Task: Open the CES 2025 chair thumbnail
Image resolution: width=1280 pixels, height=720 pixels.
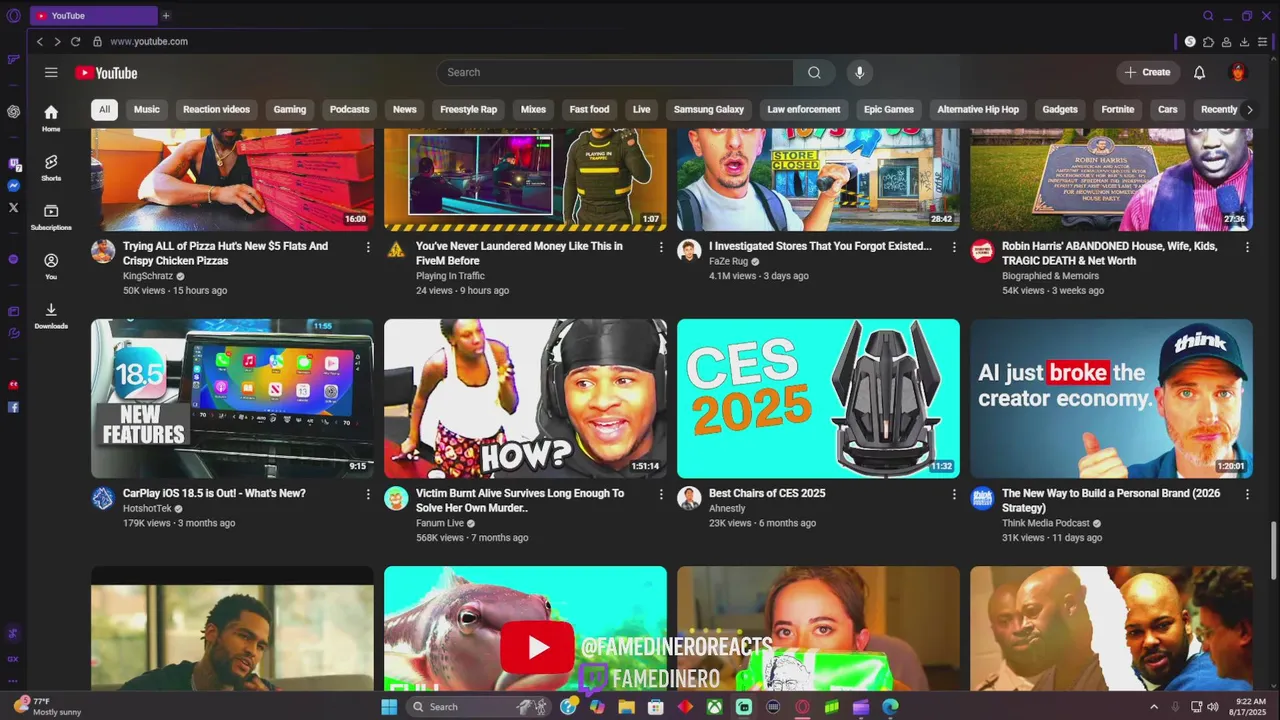Action: [x=818, y=398]
